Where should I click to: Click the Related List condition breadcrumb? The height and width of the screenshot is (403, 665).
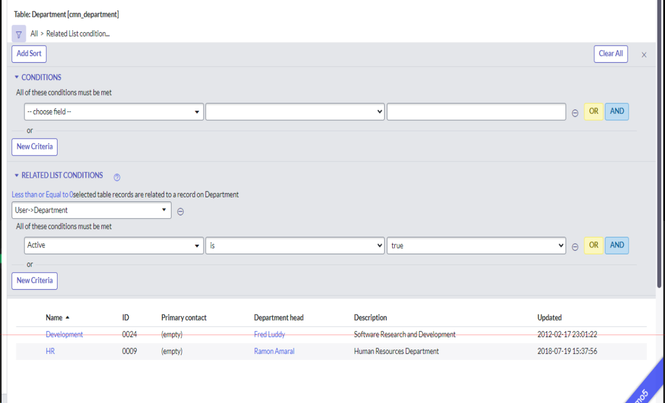[78, 34]
